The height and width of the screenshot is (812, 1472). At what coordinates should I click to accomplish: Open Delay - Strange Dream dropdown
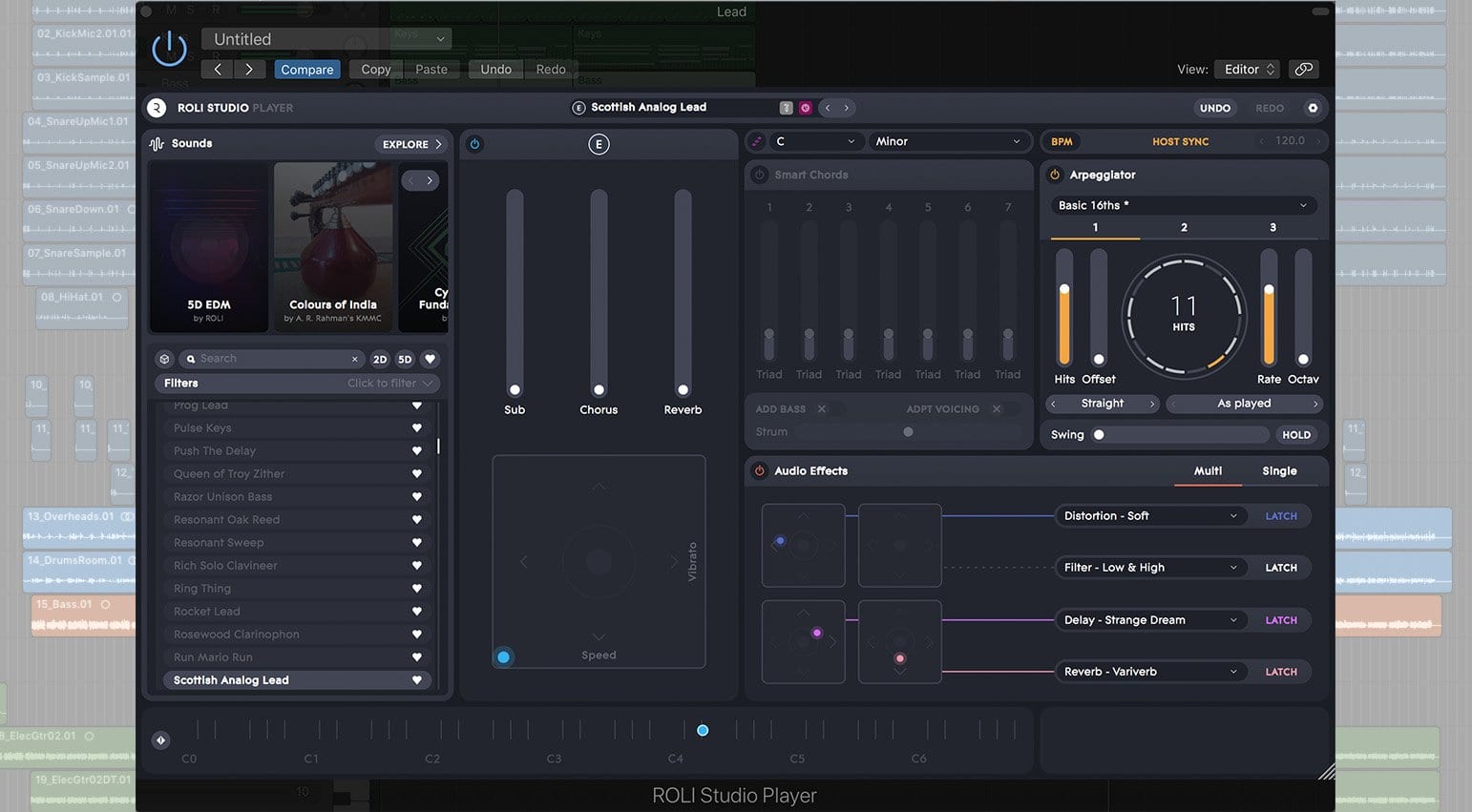pos(1151,620)
